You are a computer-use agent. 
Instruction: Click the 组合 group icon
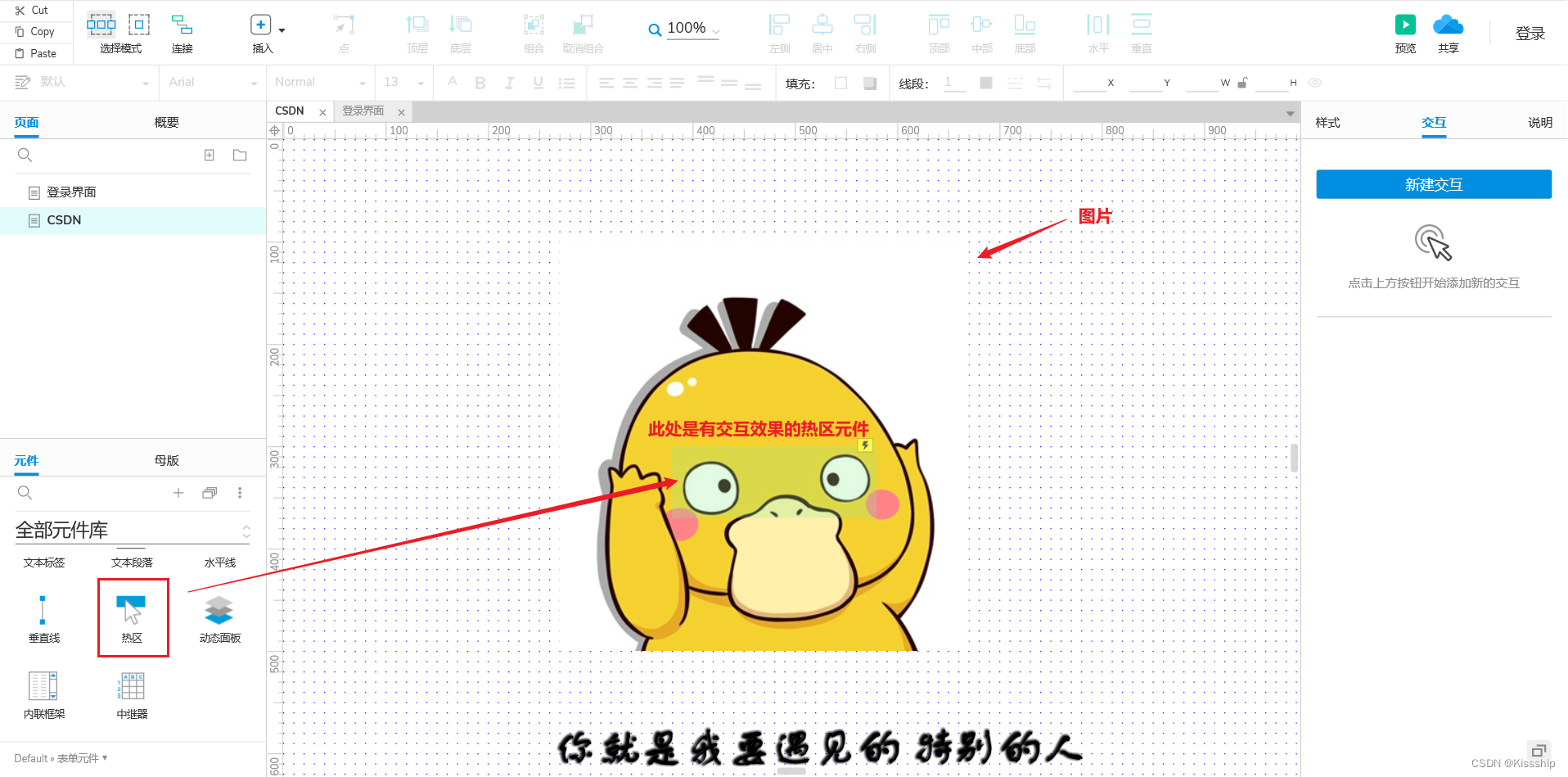pos(534,25)
